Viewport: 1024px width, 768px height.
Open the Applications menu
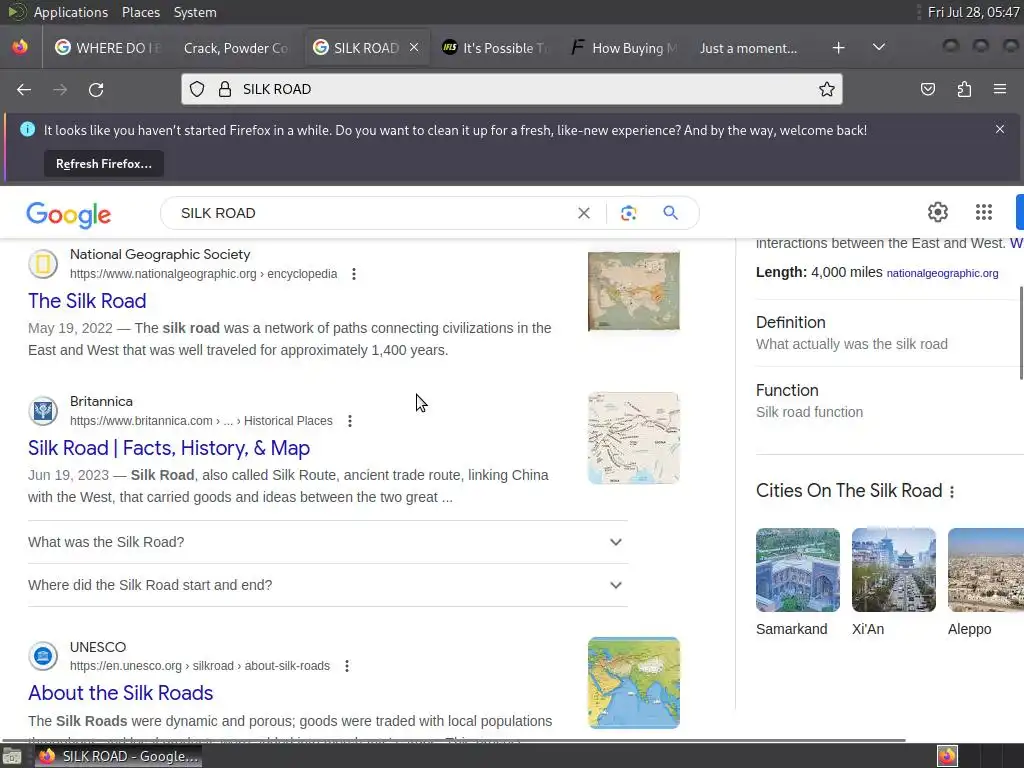(71, 12)
